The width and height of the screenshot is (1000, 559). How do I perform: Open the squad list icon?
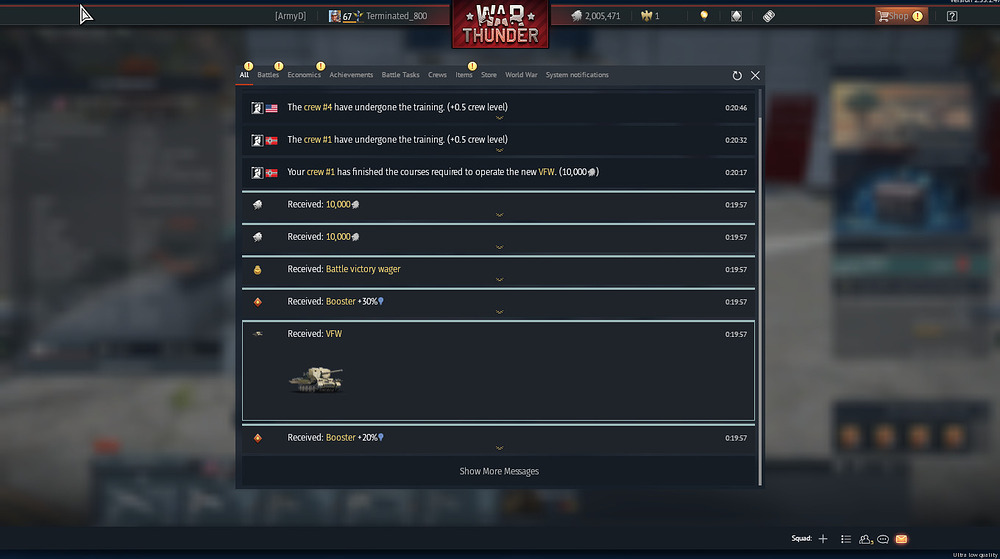pyautogui.click(x=846, y=539)
